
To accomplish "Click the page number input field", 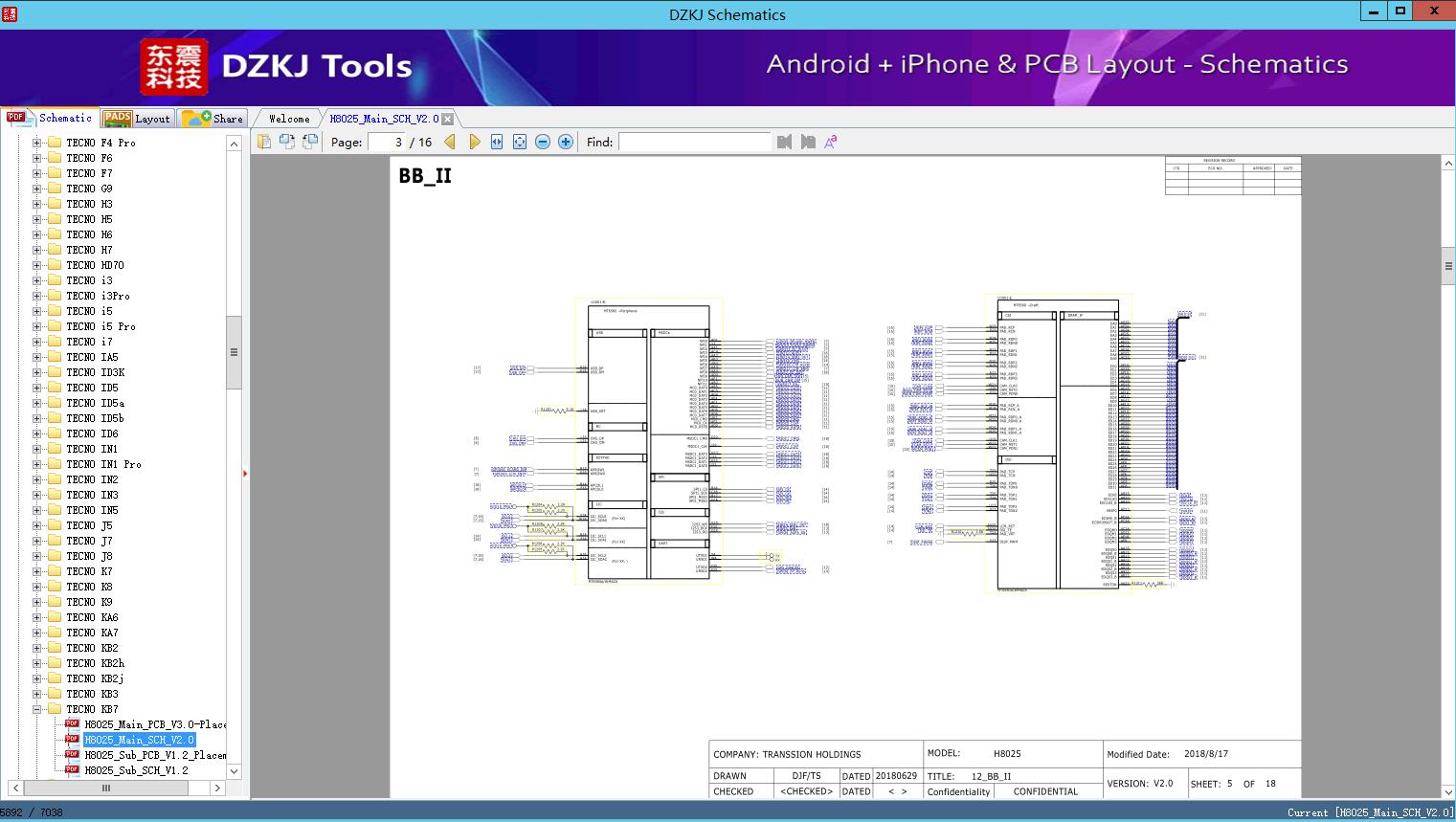I will pos(385,142).
